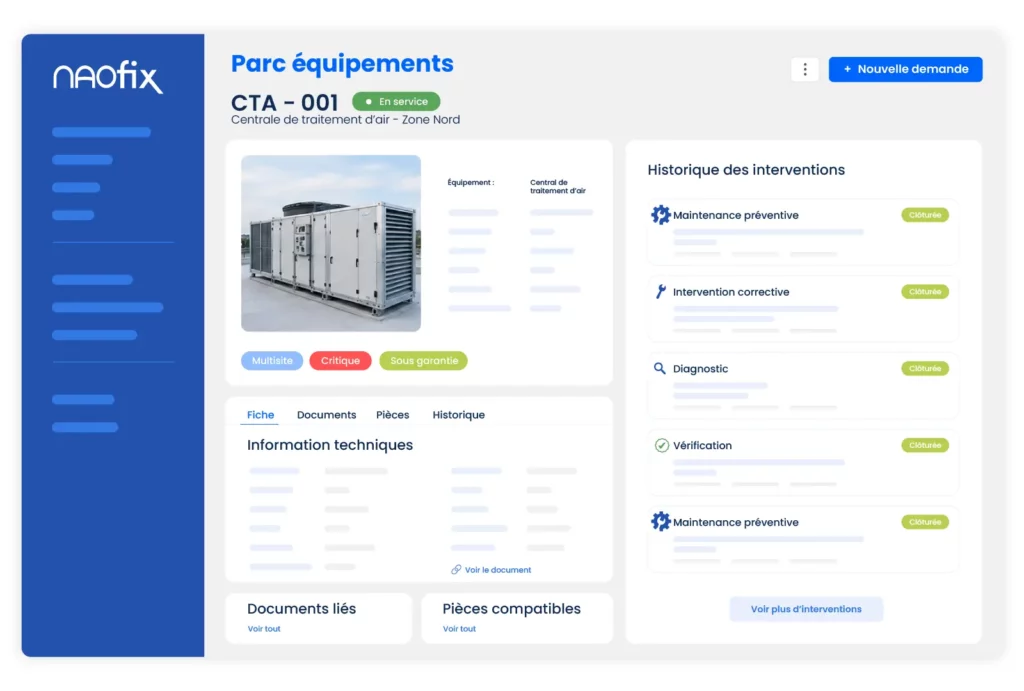Click Clôturée badge on Diagnostic
1024x691 pixels.
(925, 368)
